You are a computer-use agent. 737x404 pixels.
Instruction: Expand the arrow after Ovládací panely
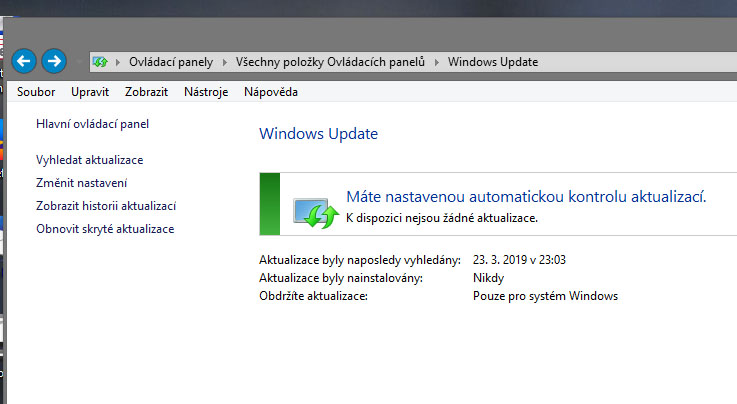coord(225,62)
